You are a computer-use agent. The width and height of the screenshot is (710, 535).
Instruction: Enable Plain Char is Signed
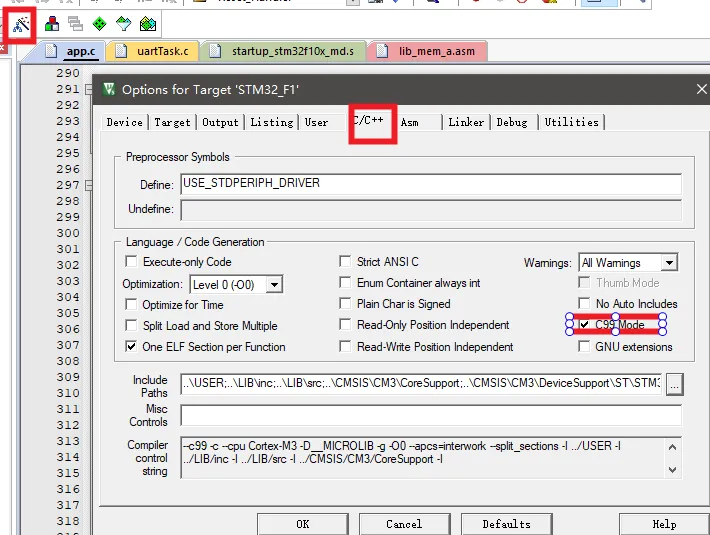tap(345, 303)
